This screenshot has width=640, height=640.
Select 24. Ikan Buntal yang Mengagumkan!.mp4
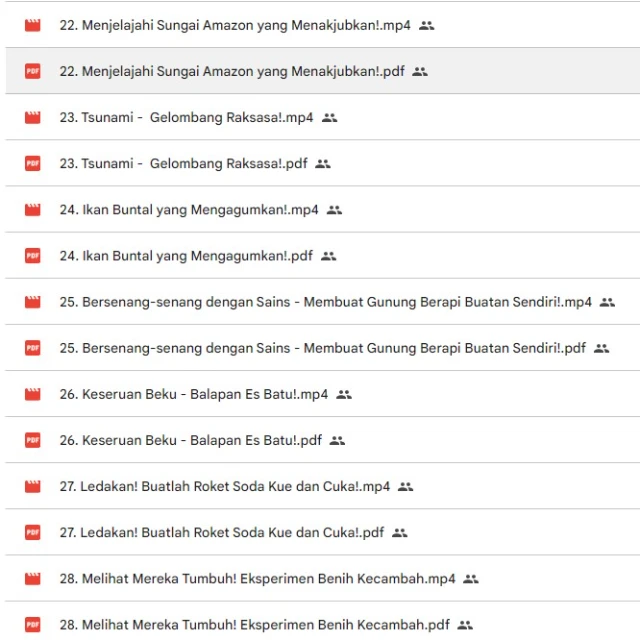coord(188,210)
